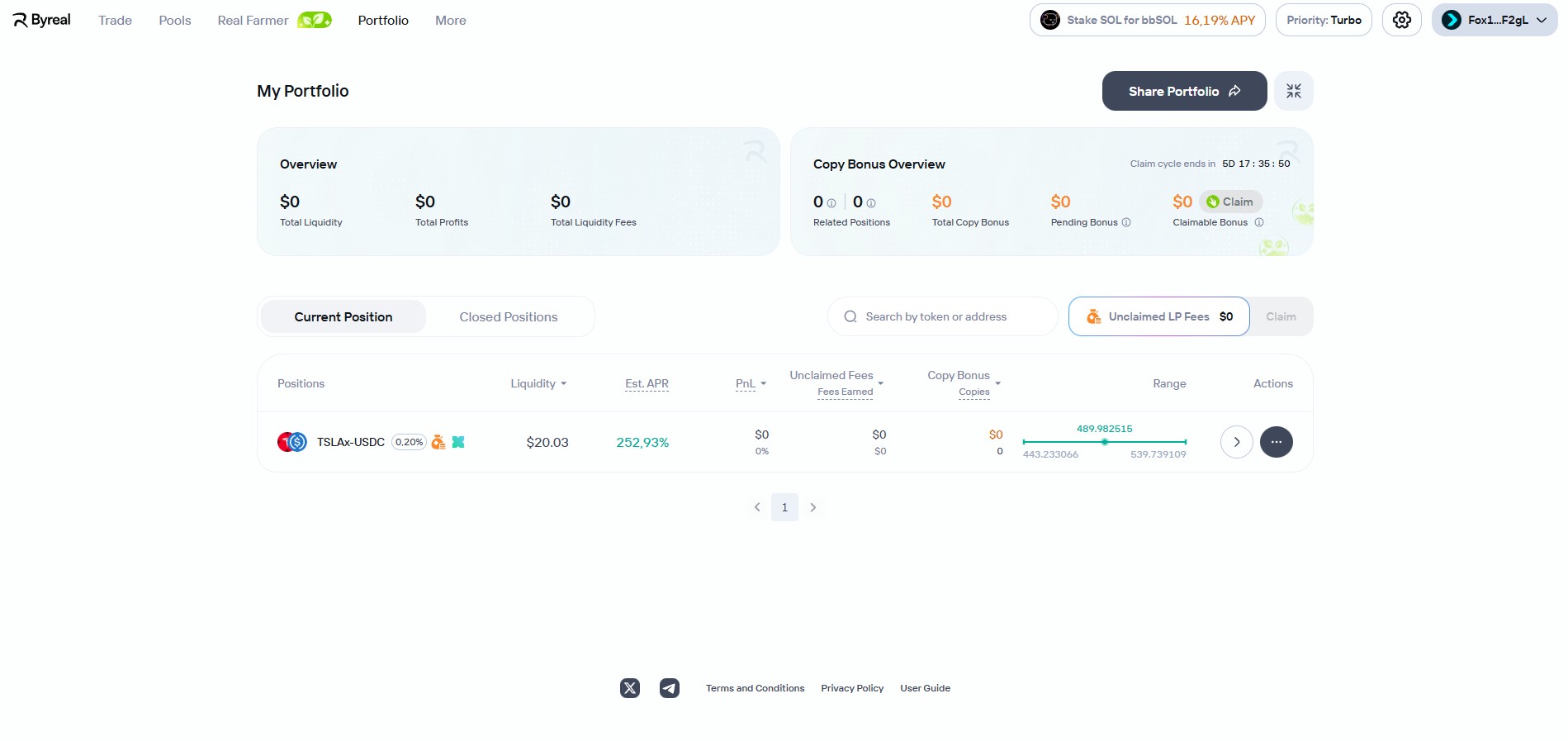Open TSLAx-USDC position details arrow
Screen dimensions: 1568x741
tap(1237, 442)
